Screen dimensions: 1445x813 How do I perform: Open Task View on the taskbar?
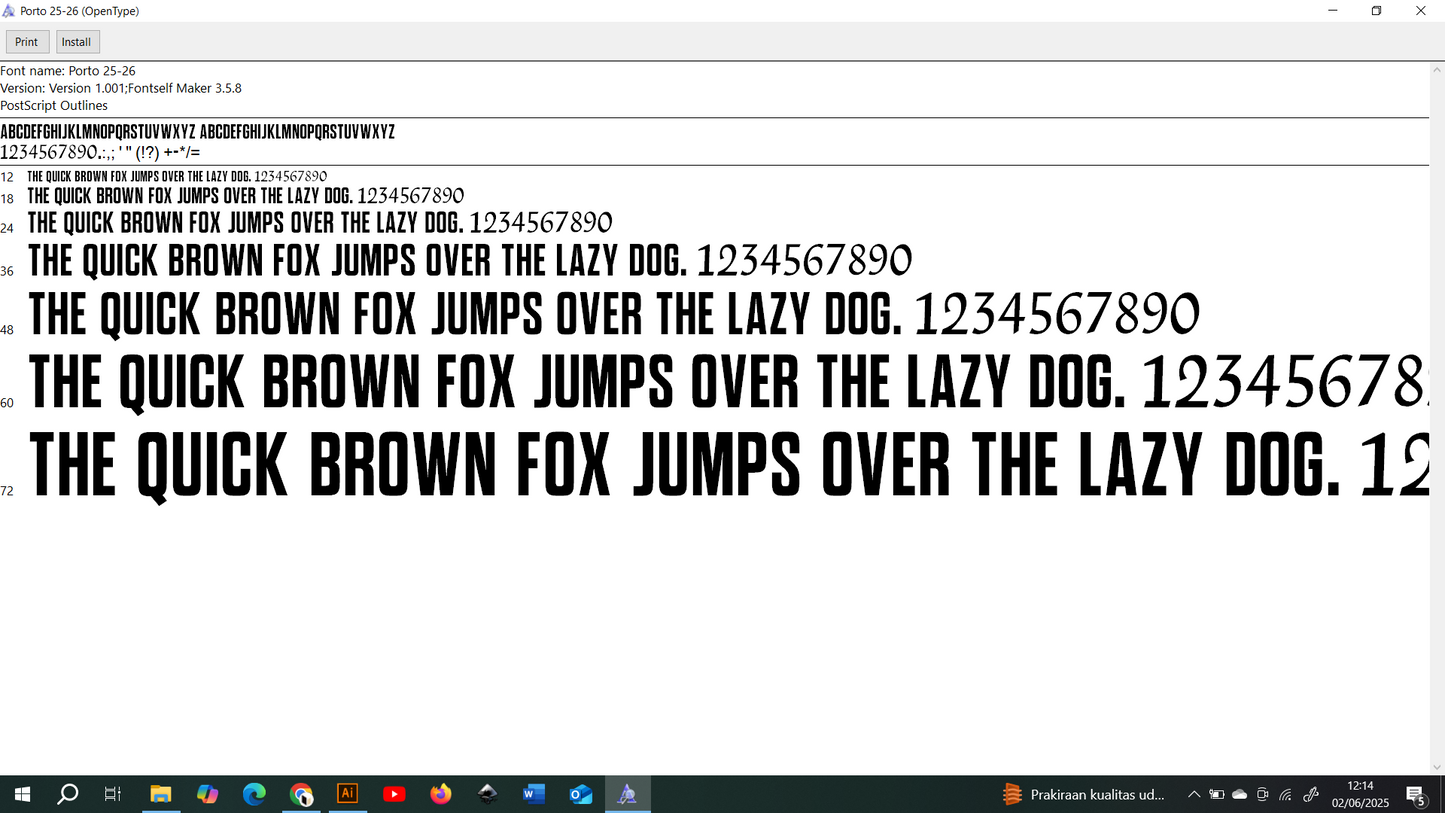pyautogui.click(x=113, y=794)
